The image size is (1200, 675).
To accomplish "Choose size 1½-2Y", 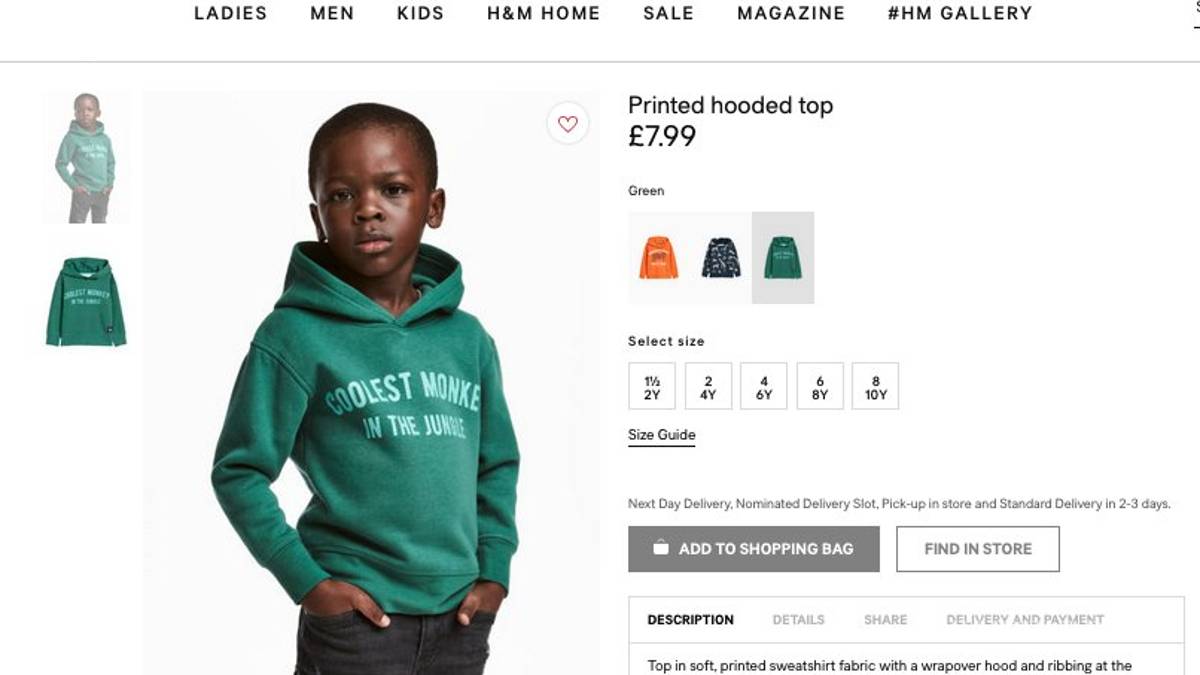I will pos(652,387).
